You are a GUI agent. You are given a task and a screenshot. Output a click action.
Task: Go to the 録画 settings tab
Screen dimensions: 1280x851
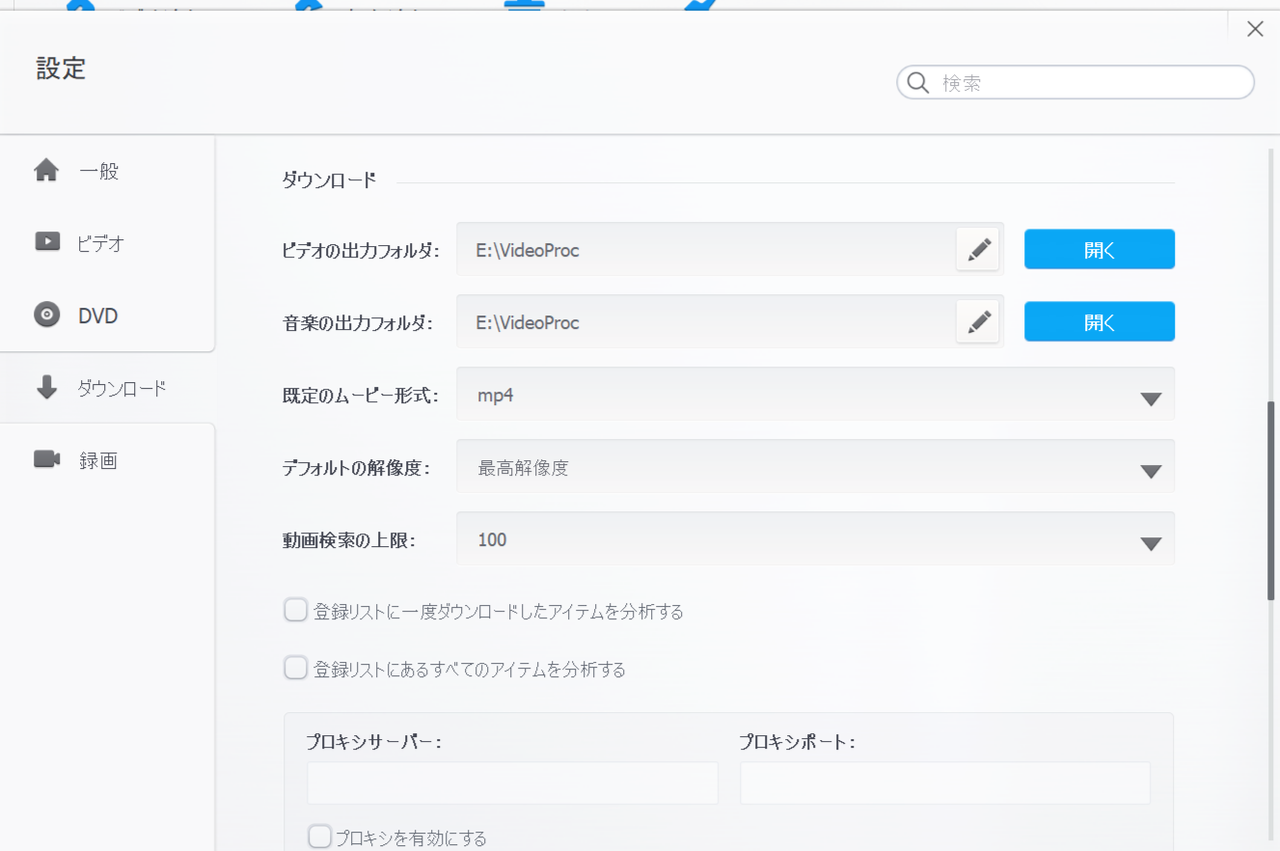point(107,460)
